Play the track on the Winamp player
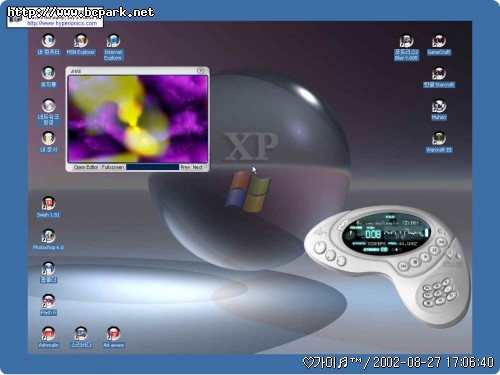 coord(425,256)
